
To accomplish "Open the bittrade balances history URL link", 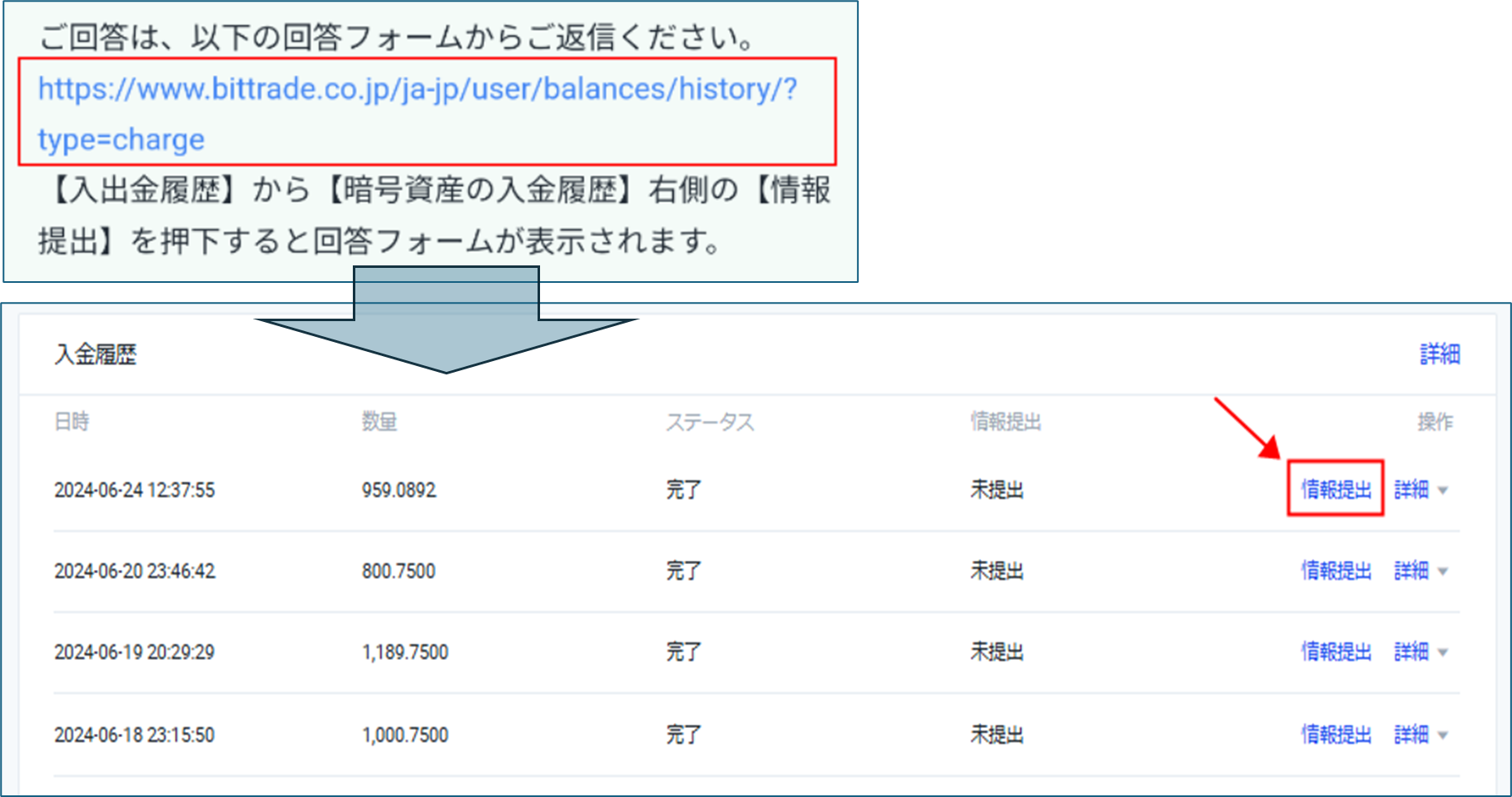I will pos(416,90).
